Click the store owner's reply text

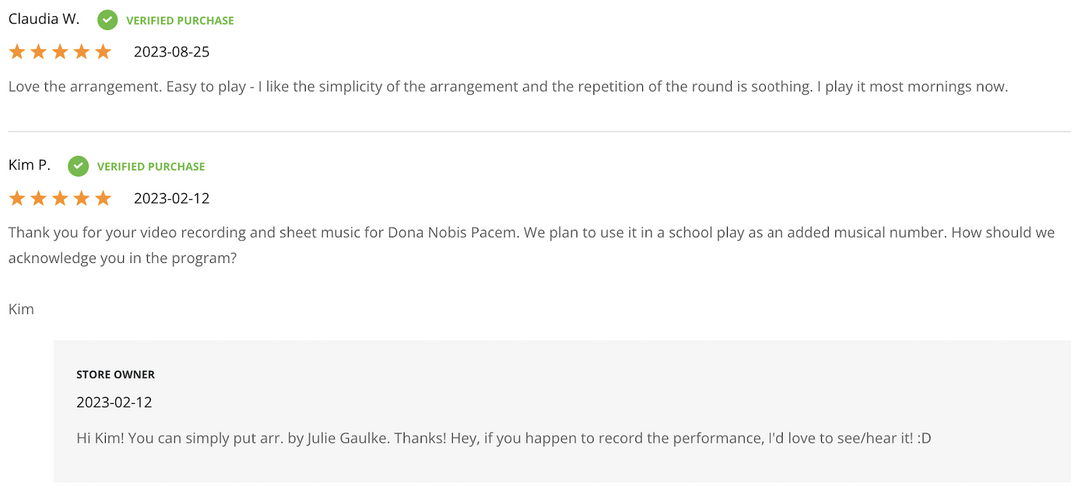503,437
